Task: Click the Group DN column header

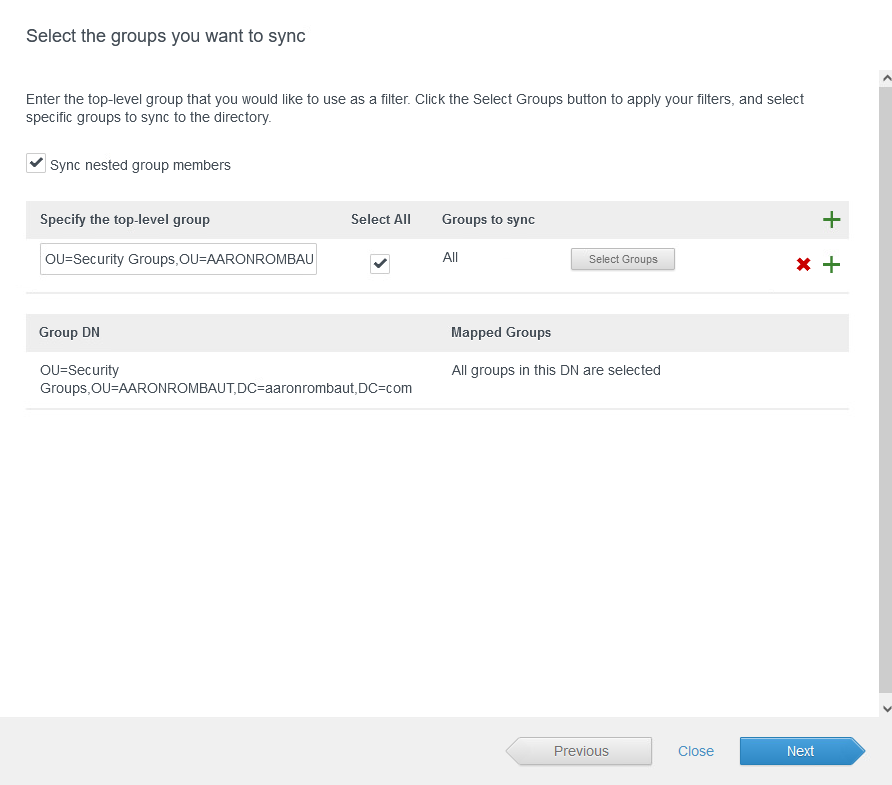Action: [x=70, y=332]
